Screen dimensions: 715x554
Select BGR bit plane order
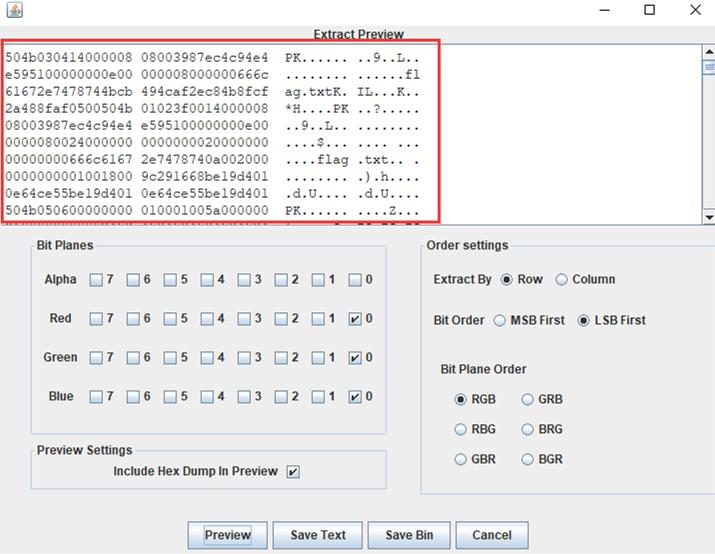[x=528, y=459]
